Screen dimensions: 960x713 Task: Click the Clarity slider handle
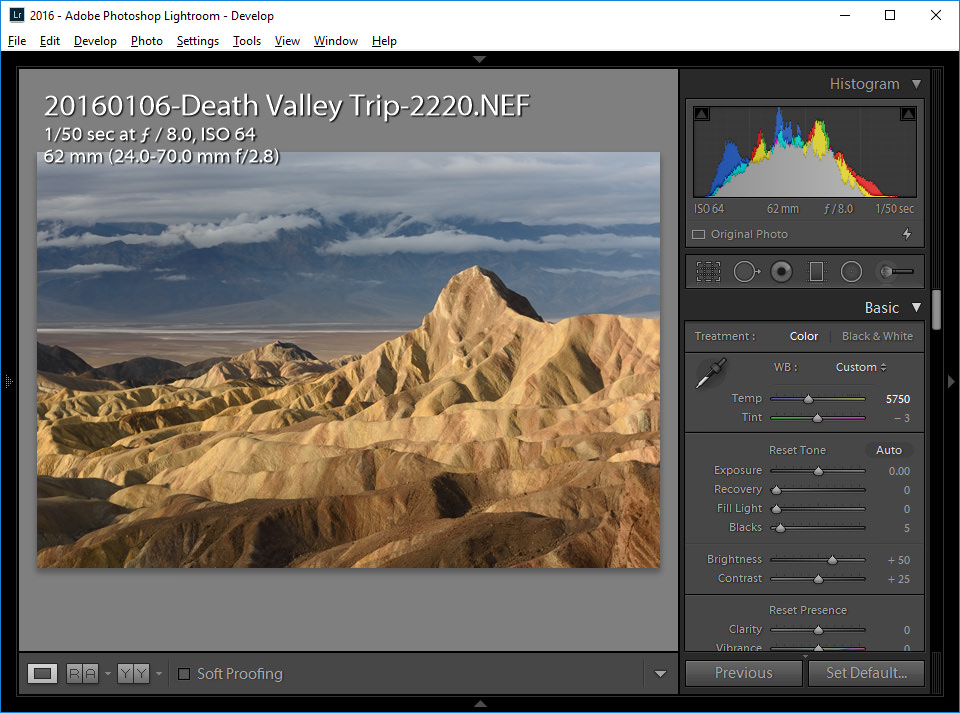[818, 630]
